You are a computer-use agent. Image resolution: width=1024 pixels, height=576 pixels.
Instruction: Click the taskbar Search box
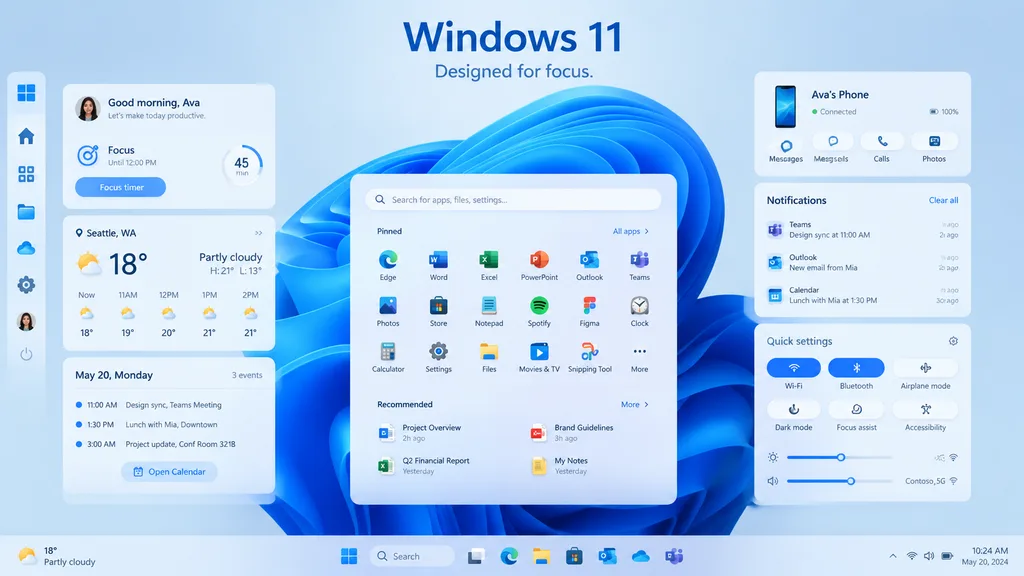coord(412,556)
